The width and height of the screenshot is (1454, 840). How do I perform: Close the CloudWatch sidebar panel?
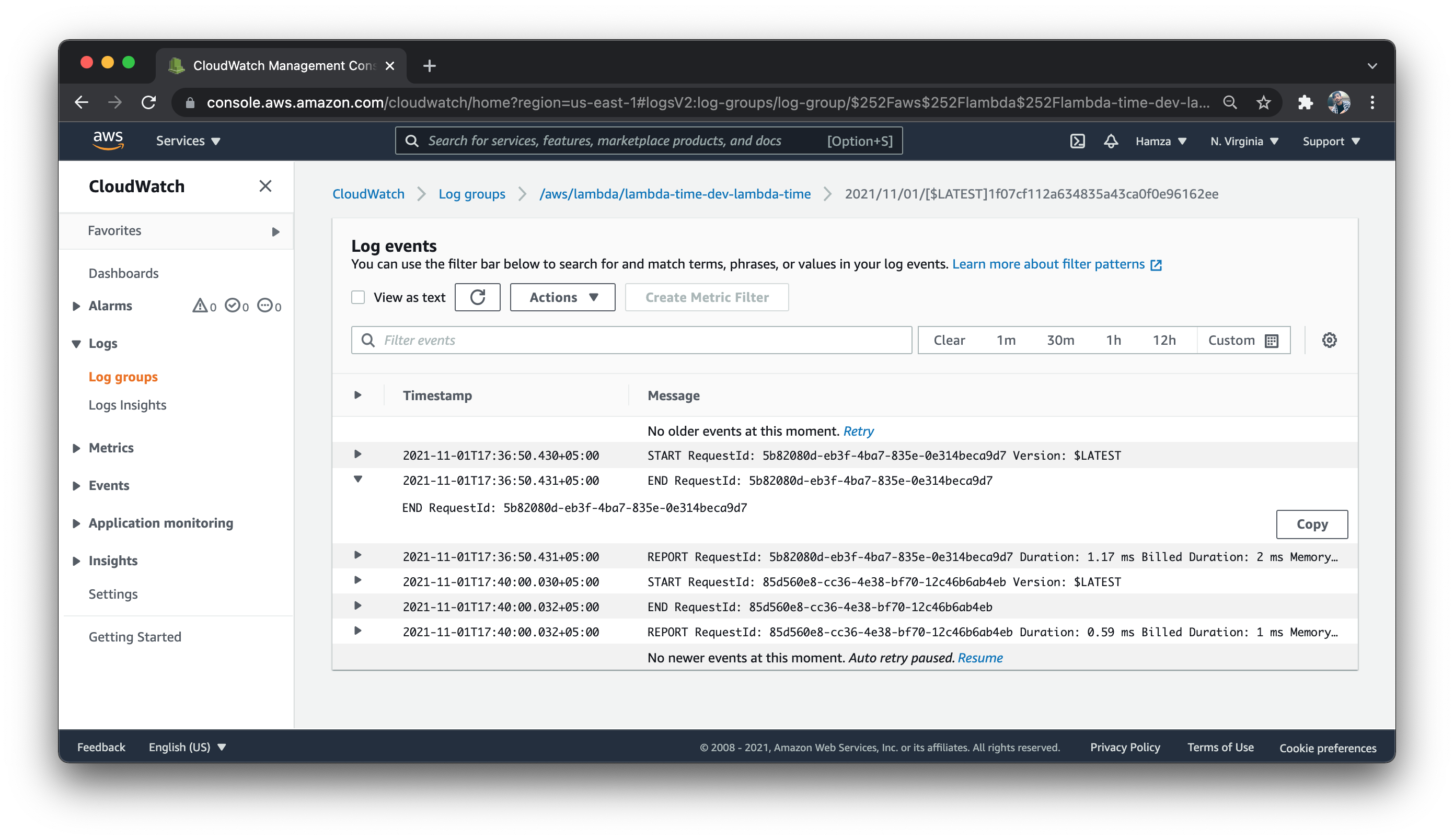coord(266,186)
